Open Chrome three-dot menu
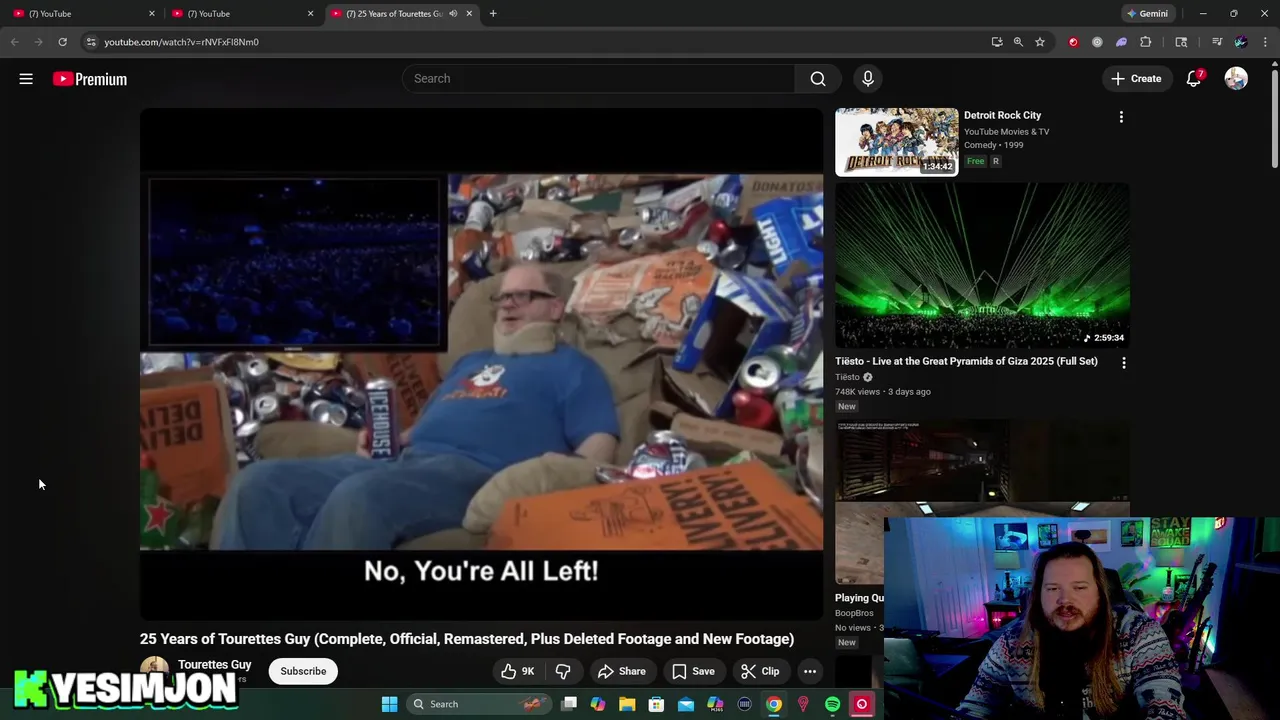Viewport: 1280px width, 720px height. (x=1266, y=42)
